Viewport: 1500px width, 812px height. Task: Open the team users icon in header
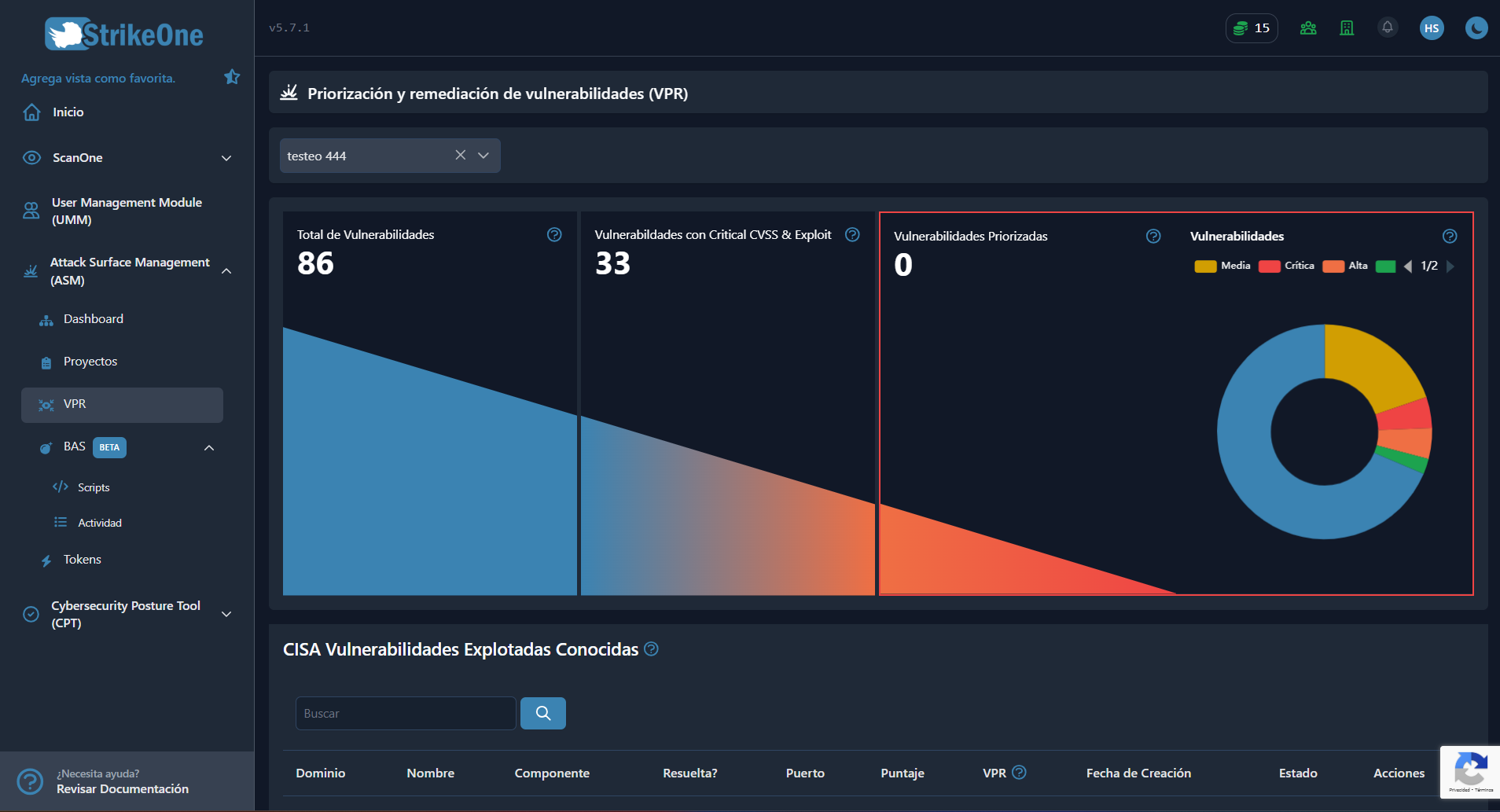[x=1308, y=28]
